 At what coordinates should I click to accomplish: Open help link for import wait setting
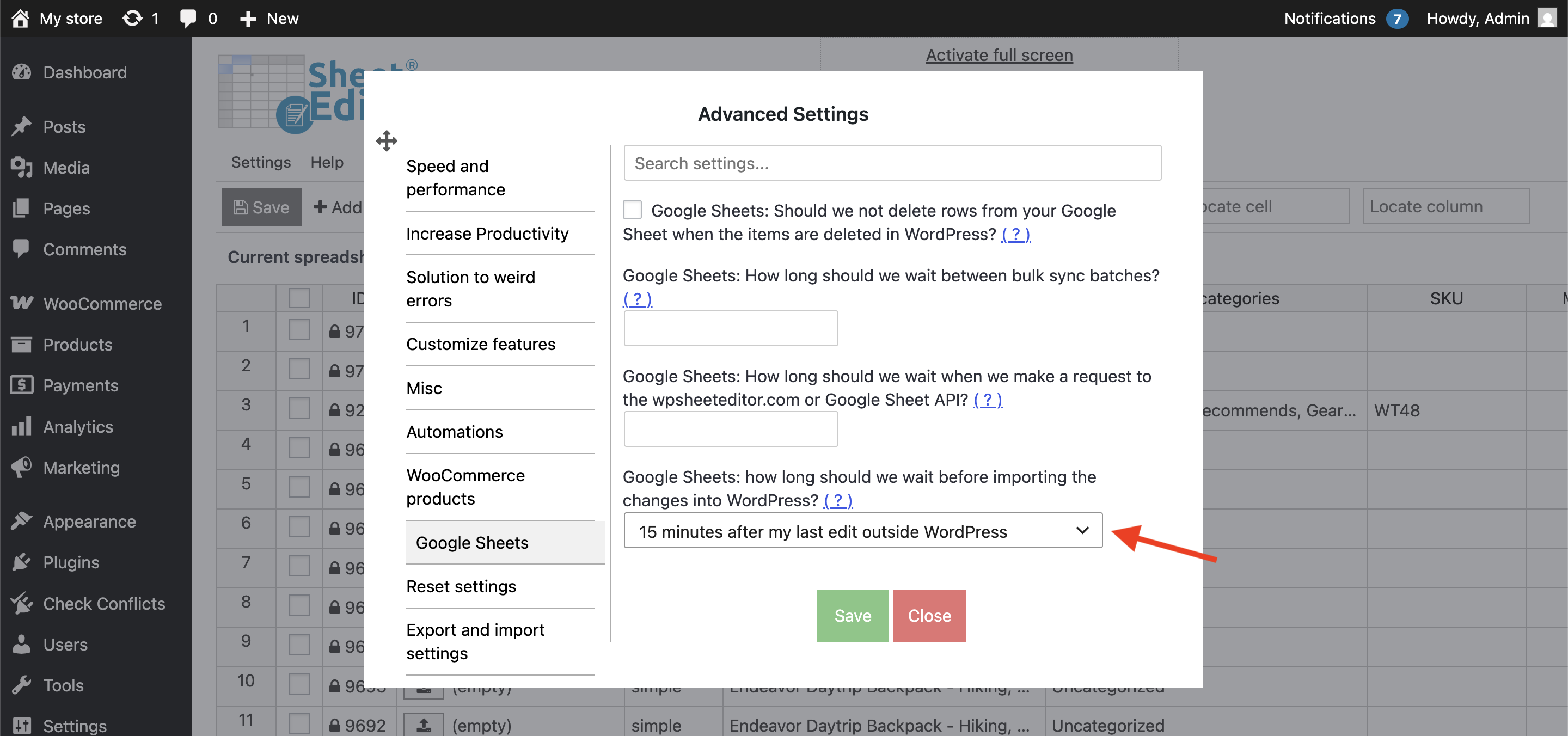tap(838, 500)
